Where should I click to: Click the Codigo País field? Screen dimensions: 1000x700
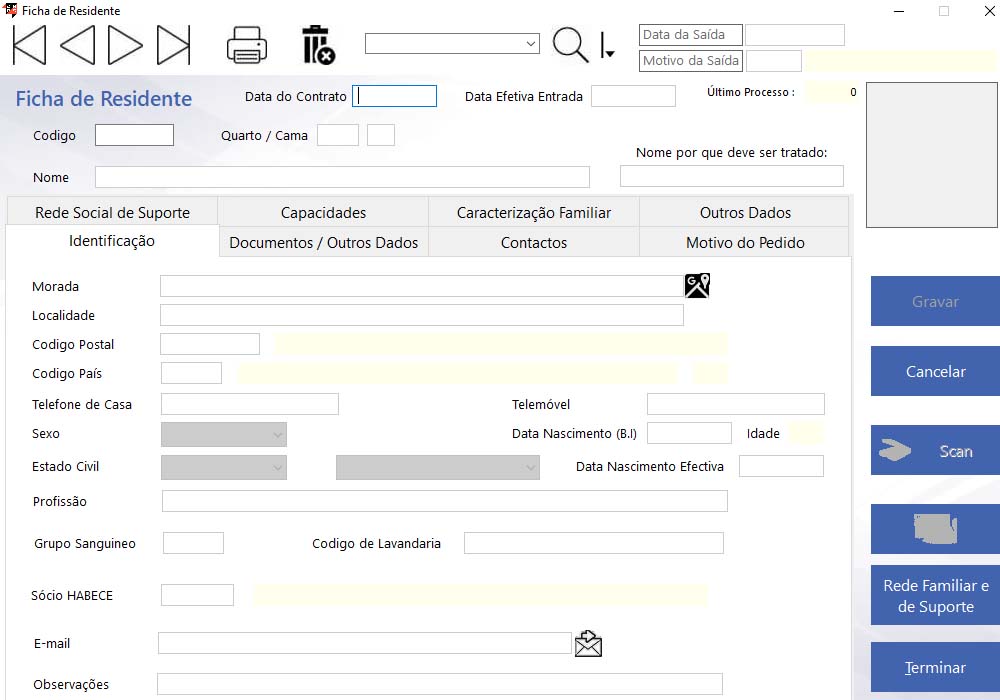point(191,373)
